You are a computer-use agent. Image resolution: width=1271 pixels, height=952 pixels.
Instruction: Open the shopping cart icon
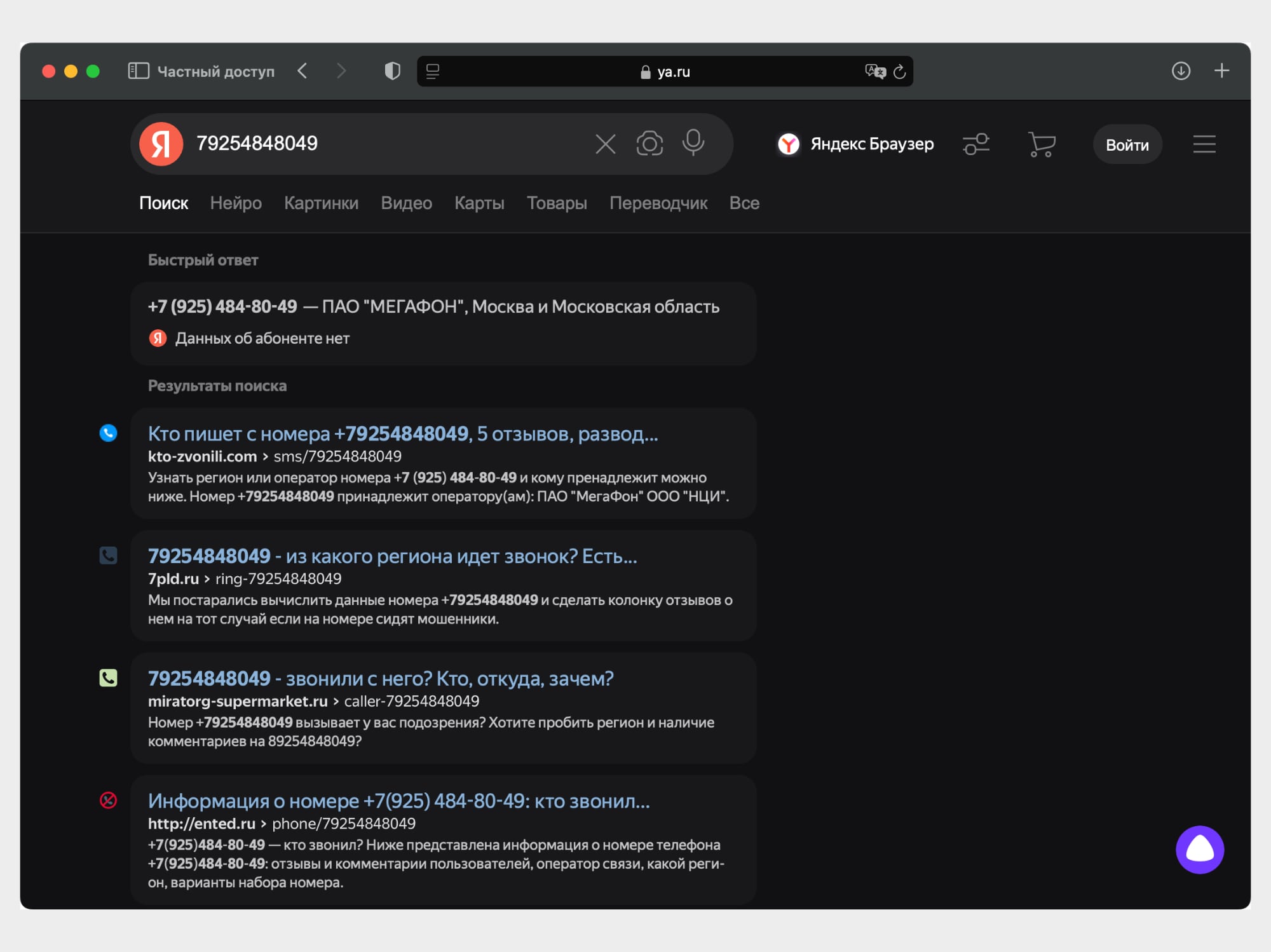[x=1041, y=144]
